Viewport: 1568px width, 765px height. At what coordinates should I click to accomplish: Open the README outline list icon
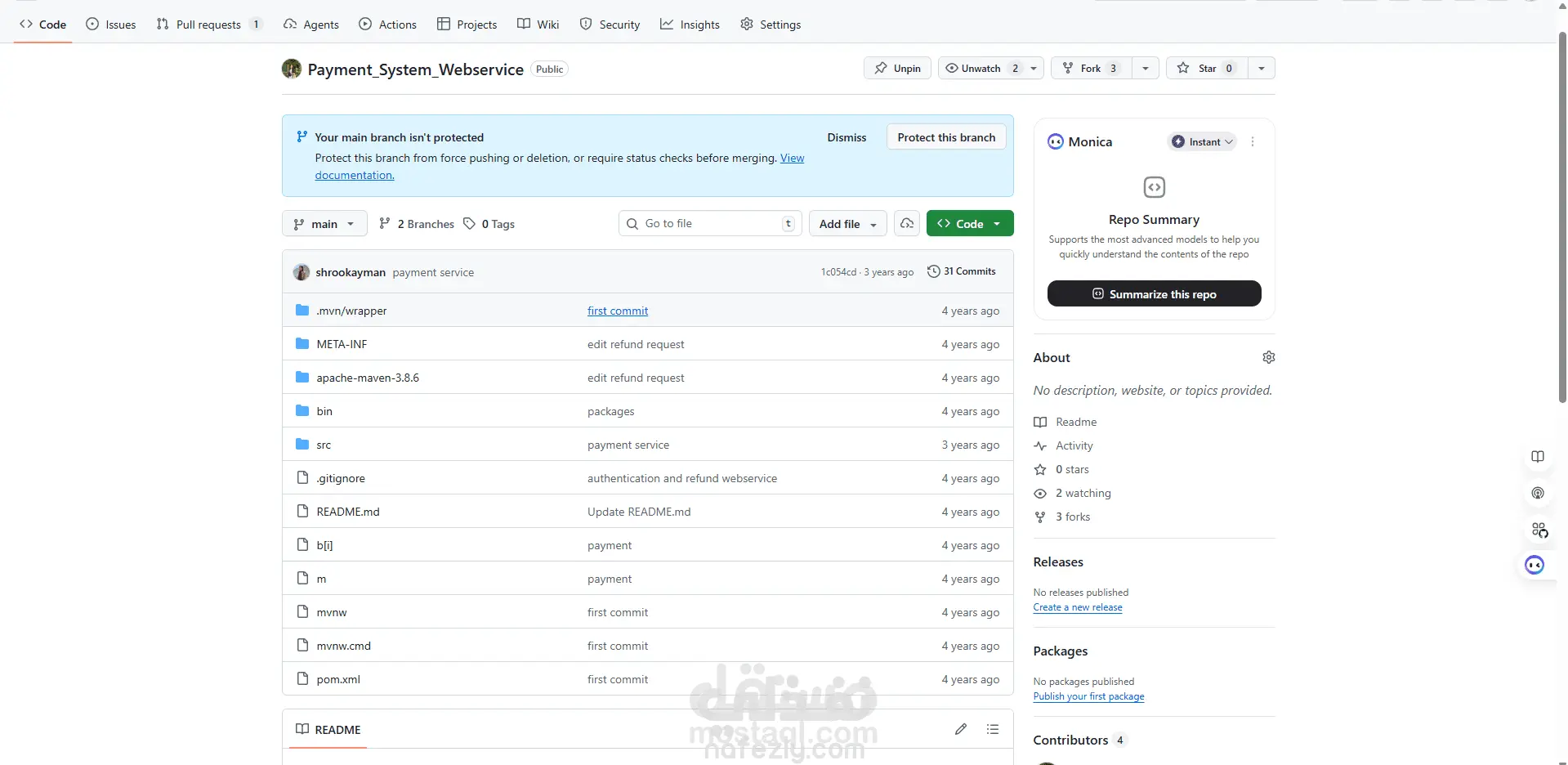click(993, 729)
